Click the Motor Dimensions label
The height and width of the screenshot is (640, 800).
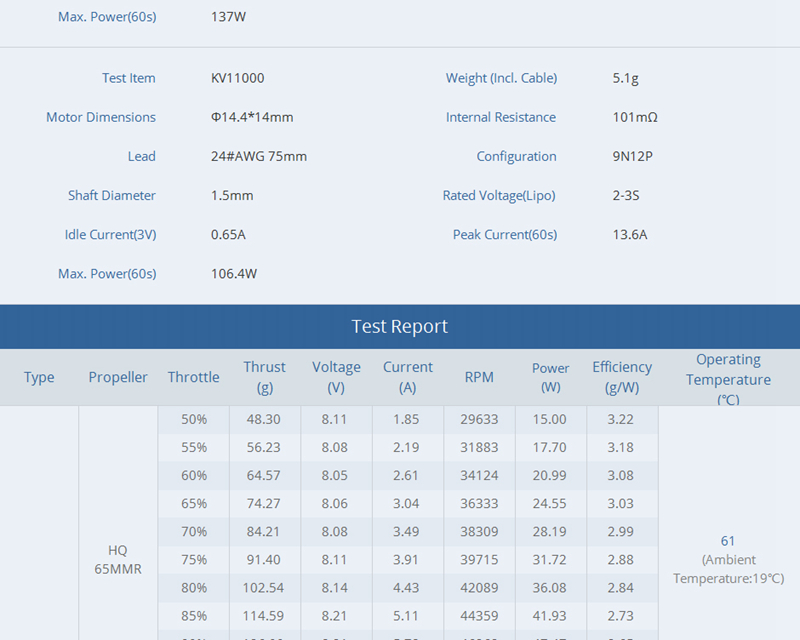point(101,117)
